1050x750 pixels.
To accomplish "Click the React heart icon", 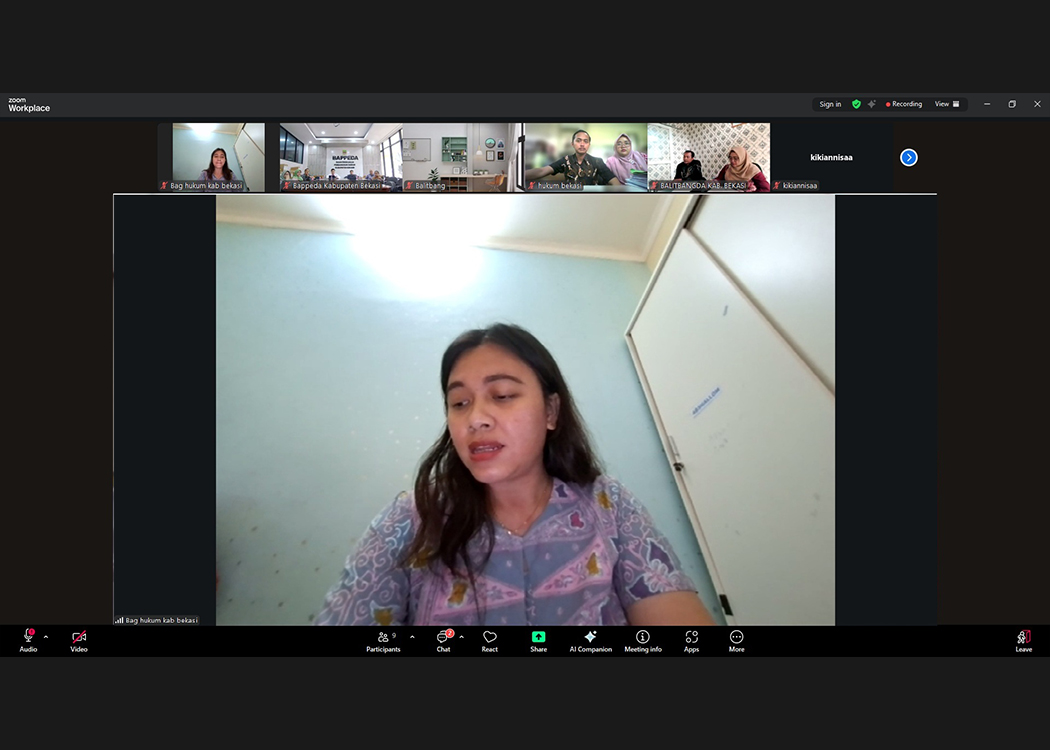I will point(490,640).
